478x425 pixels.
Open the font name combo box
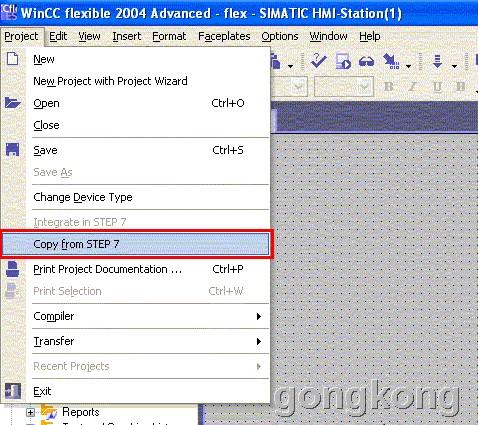pos(299,87)
